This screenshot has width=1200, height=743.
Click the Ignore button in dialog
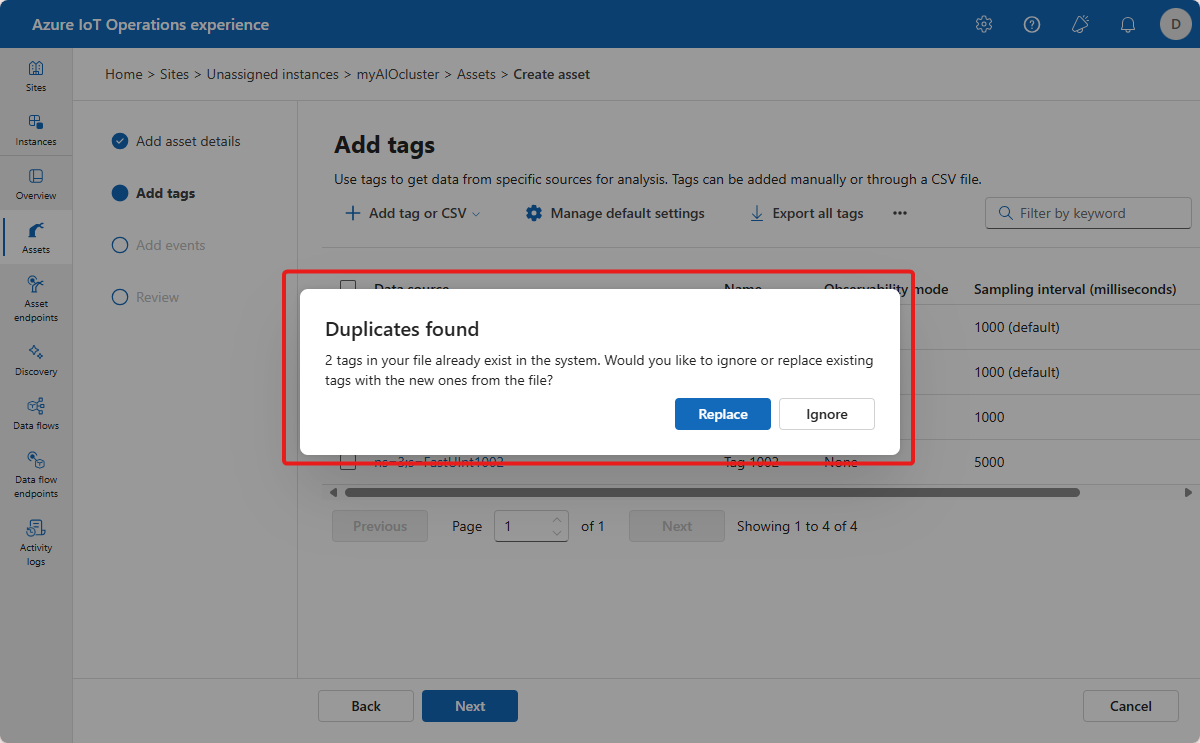coord(827,414)
